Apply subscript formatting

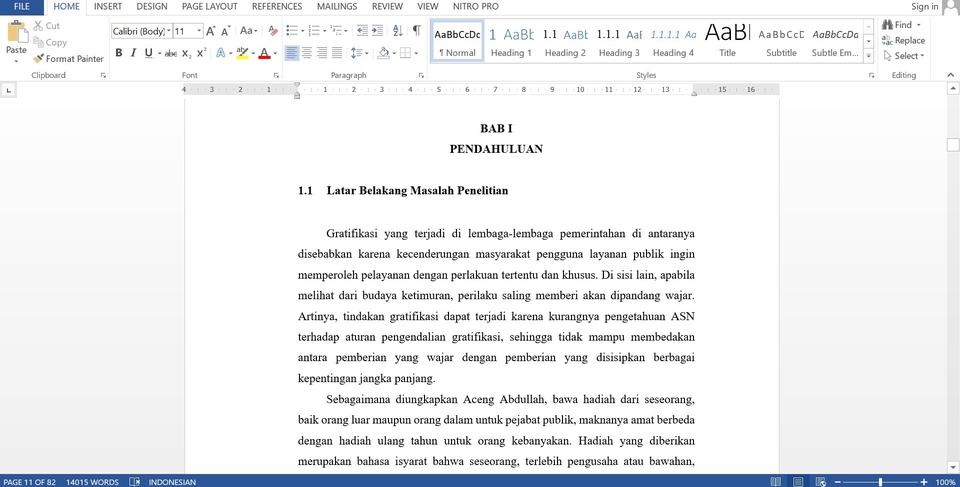(x=187, y=53)
